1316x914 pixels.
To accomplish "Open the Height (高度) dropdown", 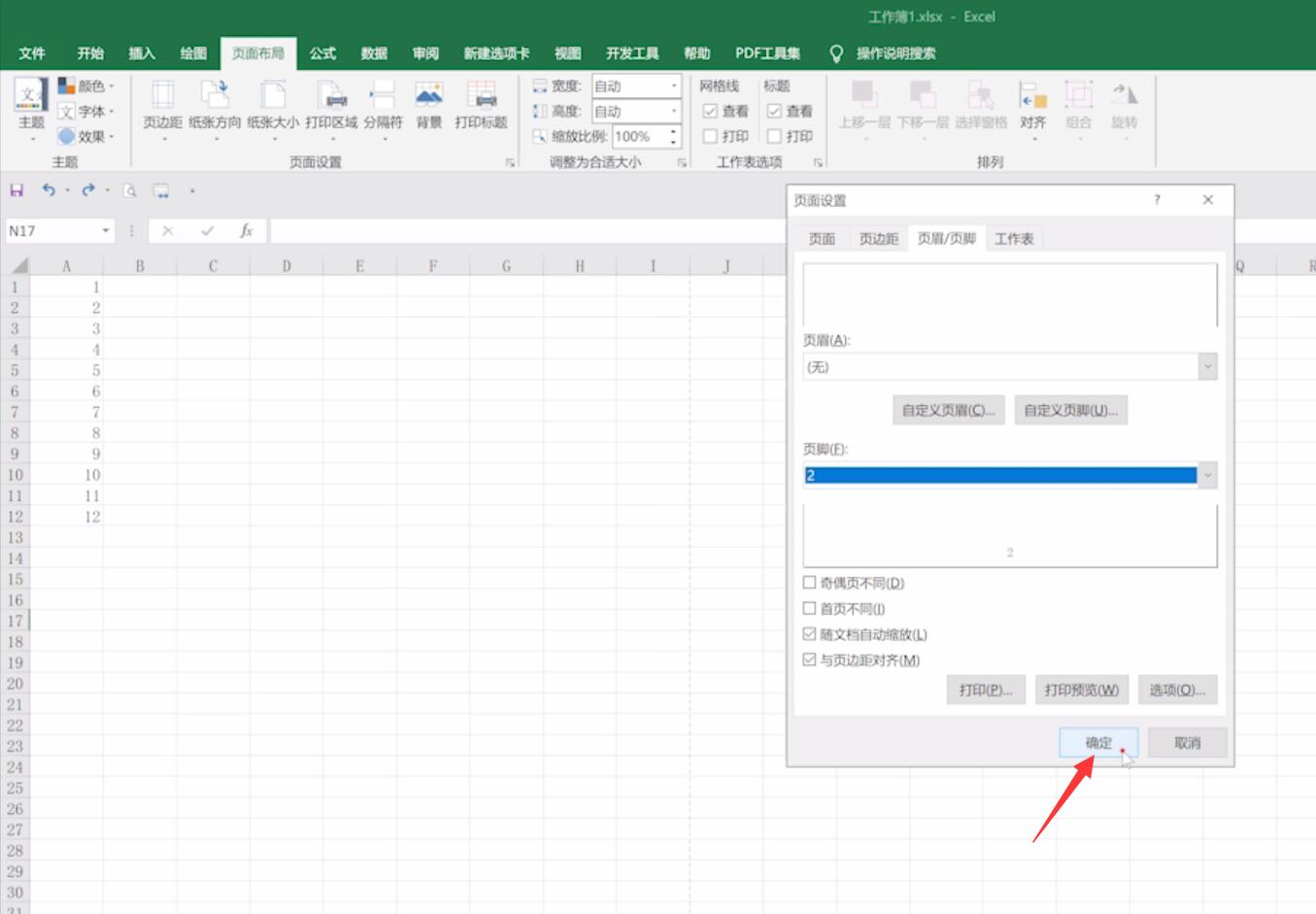I will click(673, 112).
